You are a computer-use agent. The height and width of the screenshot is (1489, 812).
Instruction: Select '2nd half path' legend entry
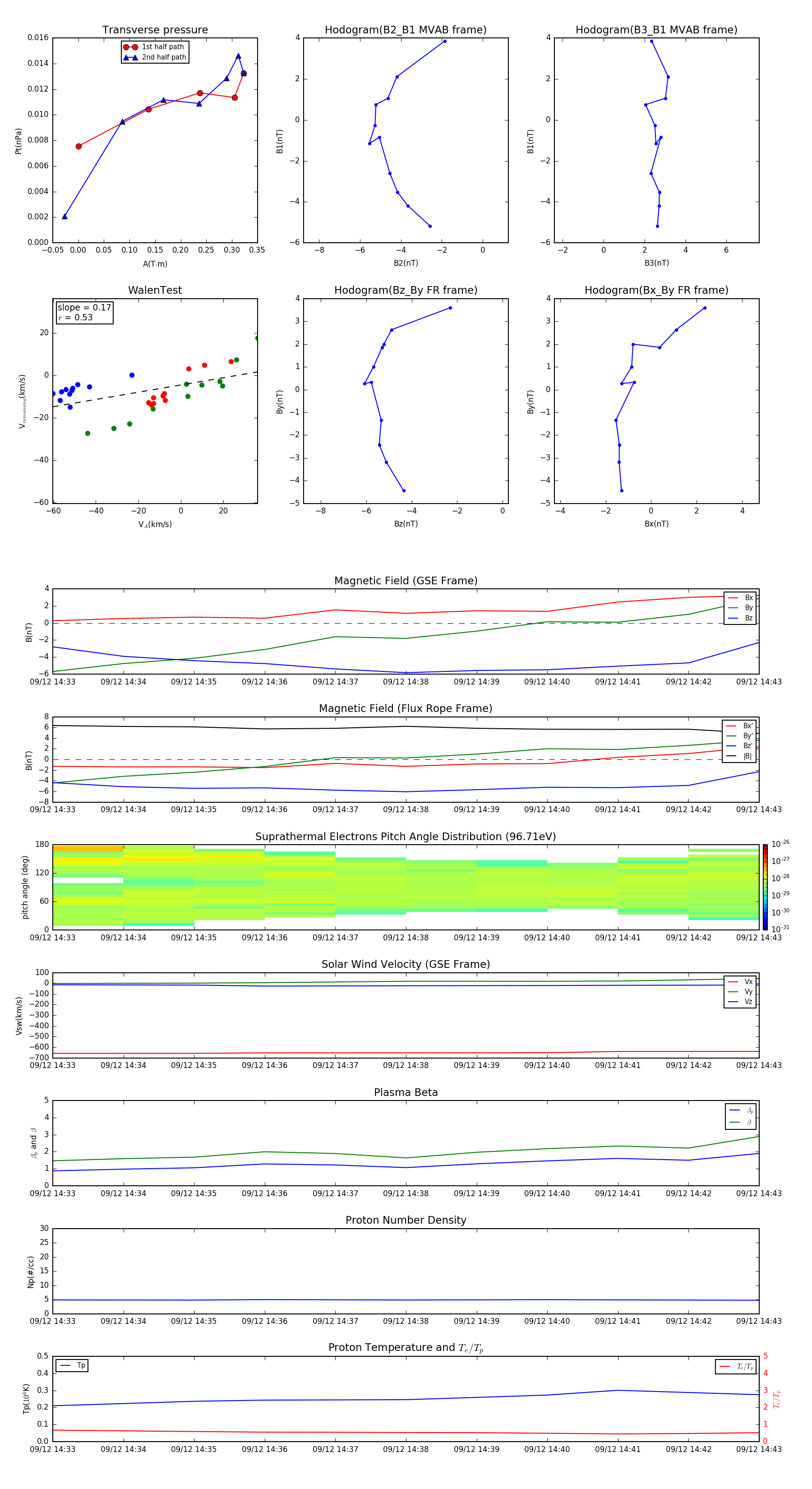155,57
